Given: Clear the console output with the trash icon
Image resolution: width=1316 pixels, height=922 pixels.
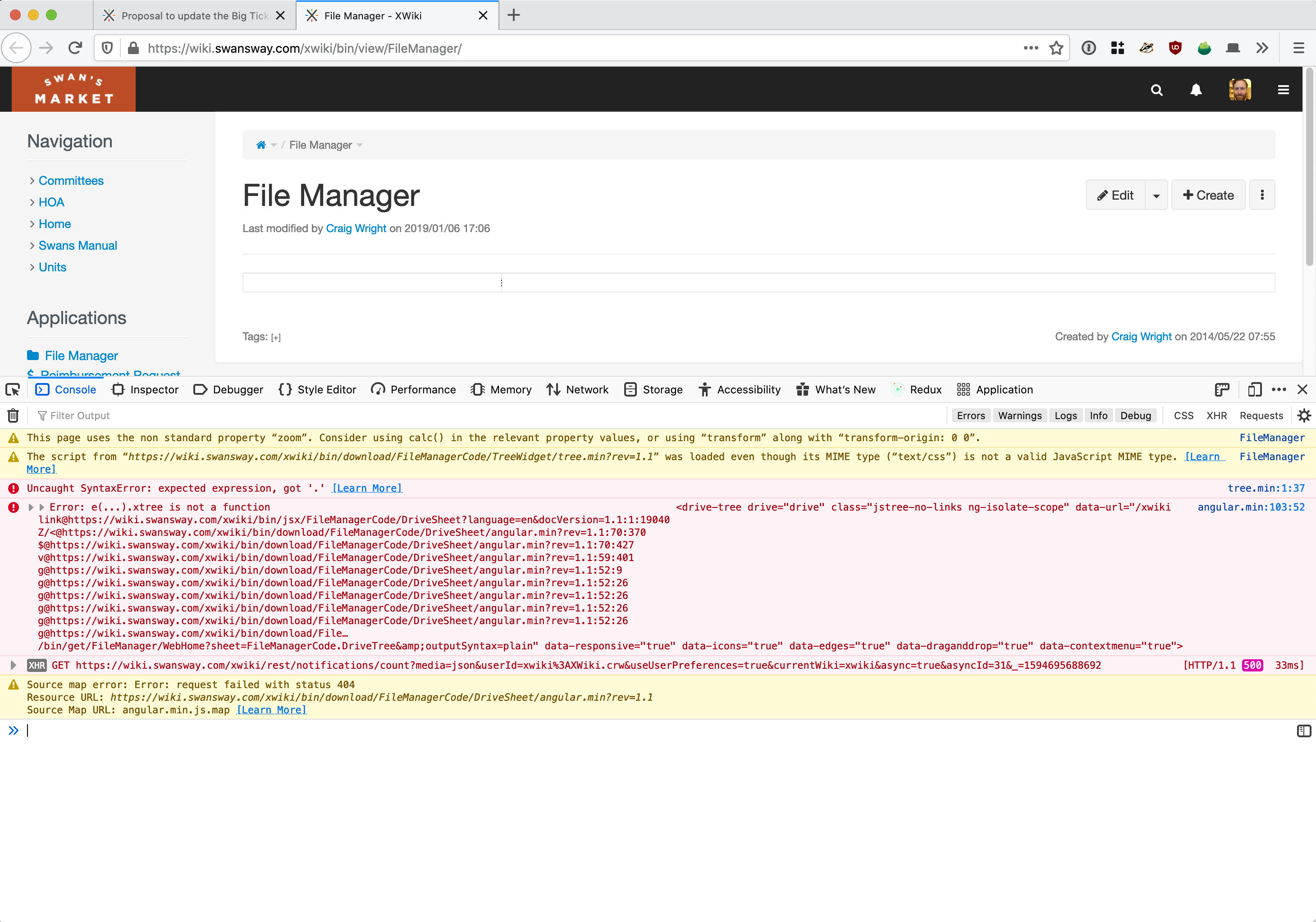Looking at the screenshot, I should tap(13, 415).
